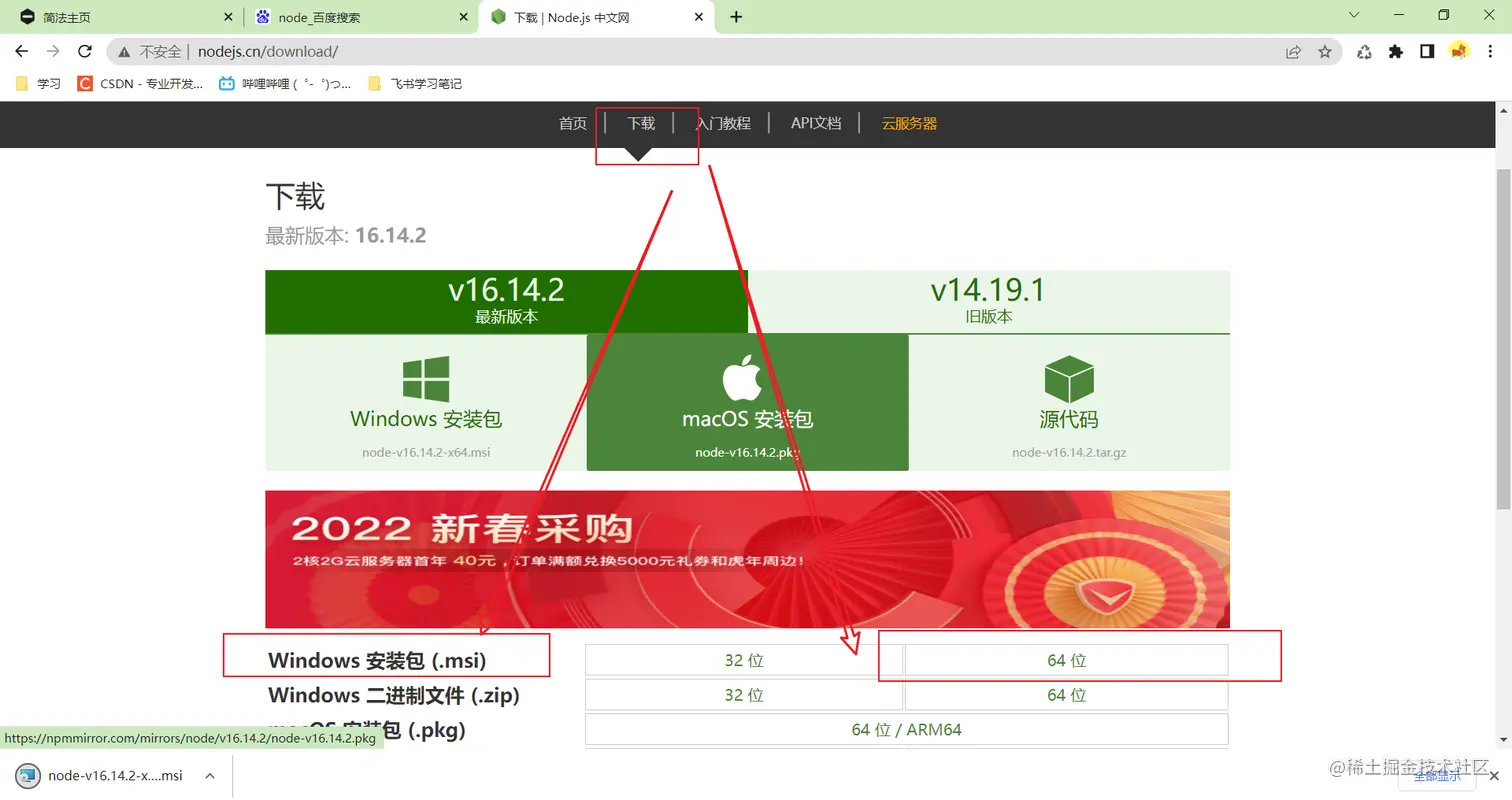Expand the downloaded file options chevron

pyautogui.click(x=210, y=775)
